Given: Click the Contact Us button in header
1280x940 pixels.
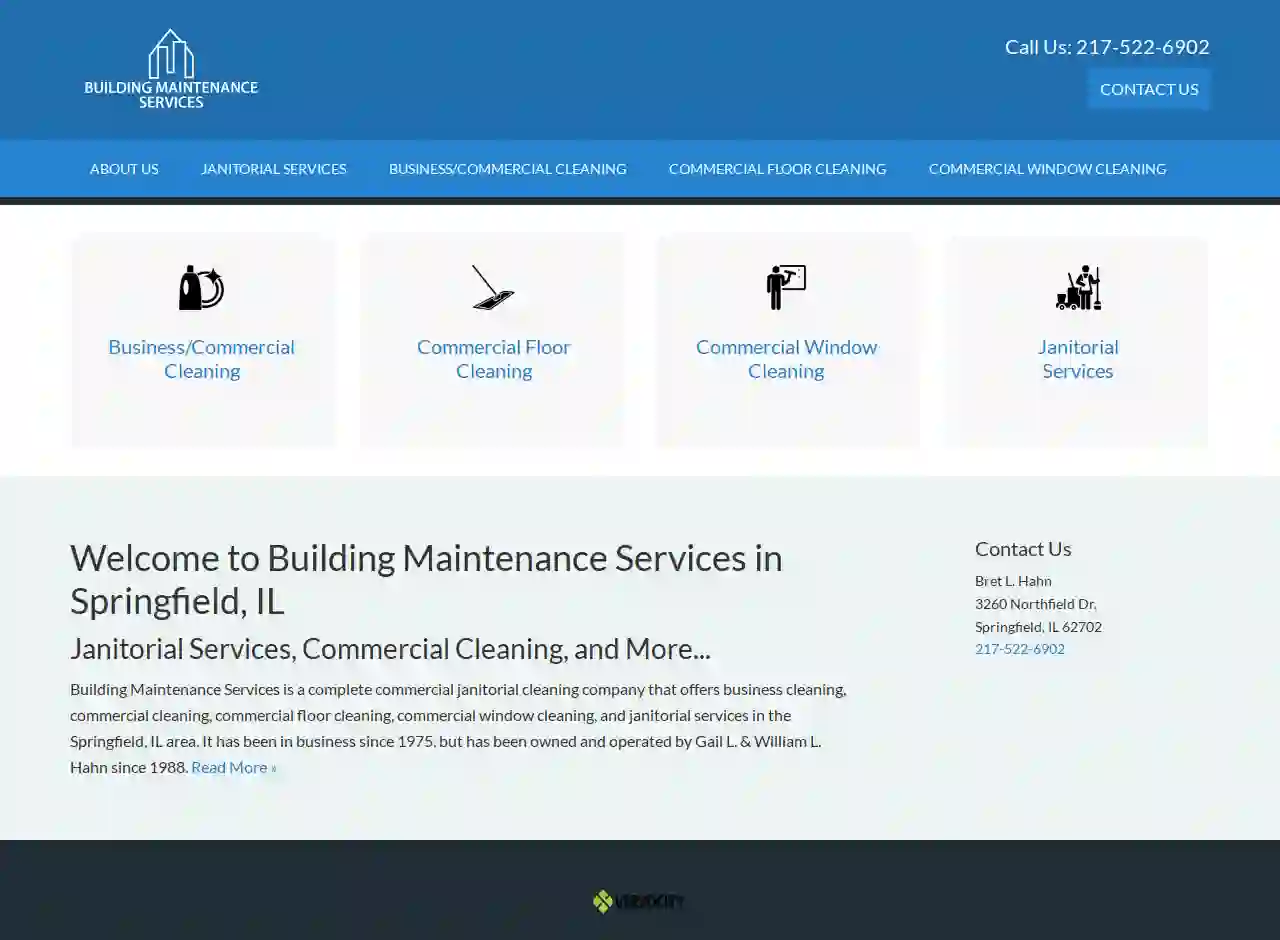Looking at the screenshot, I should [x=1149, y=89].
